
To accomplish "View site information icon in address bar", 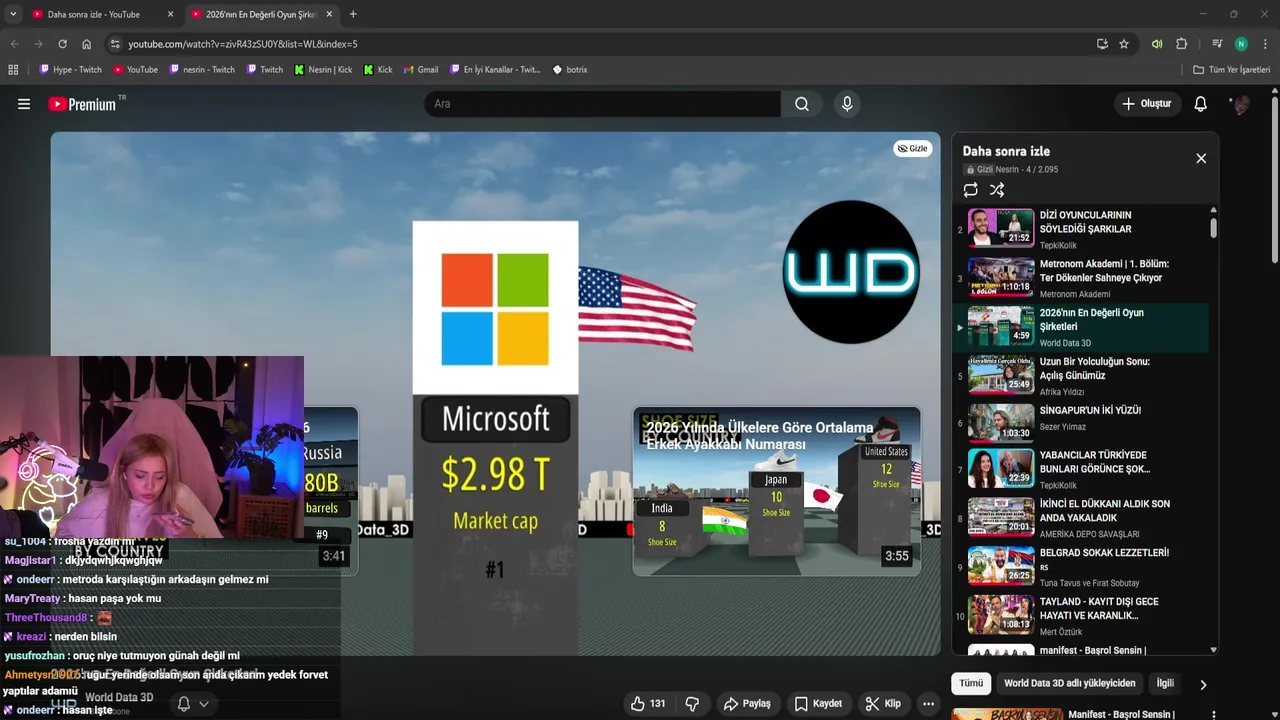I will point(115,44).
